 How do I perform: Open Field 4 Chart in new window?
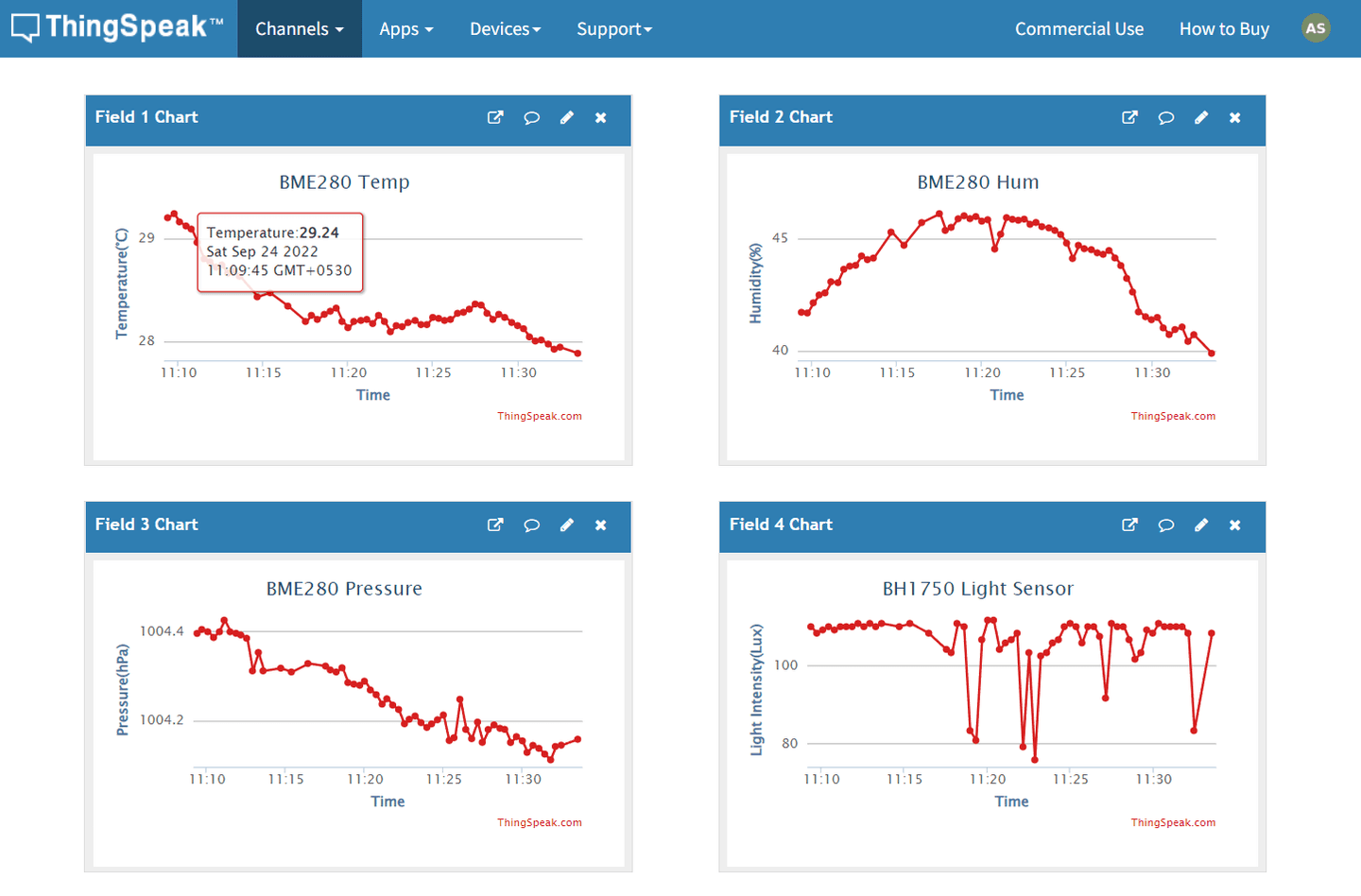[x=1129, y=525]
